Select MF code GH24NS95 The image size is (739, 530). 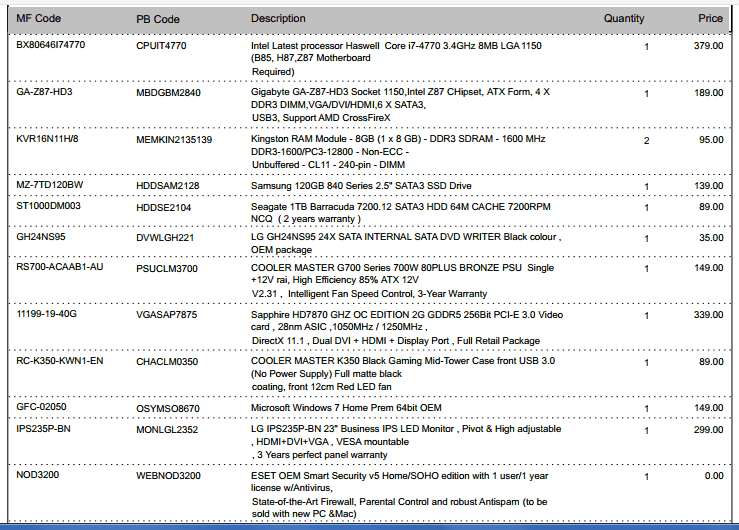pos(41,236)
